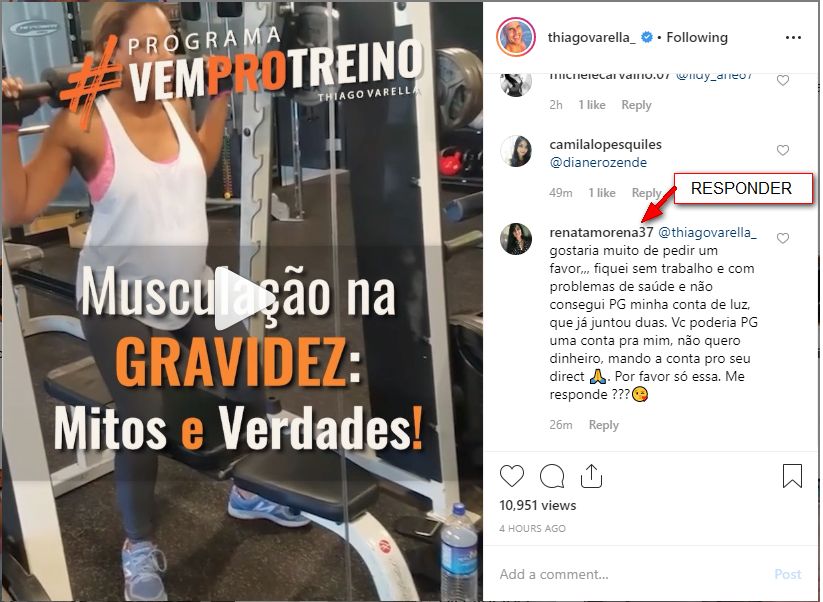The height and width of the screenshot is (602, 823).
Task: Click the Post comment button
Action: pyautogui.click(x=788, y=574)
